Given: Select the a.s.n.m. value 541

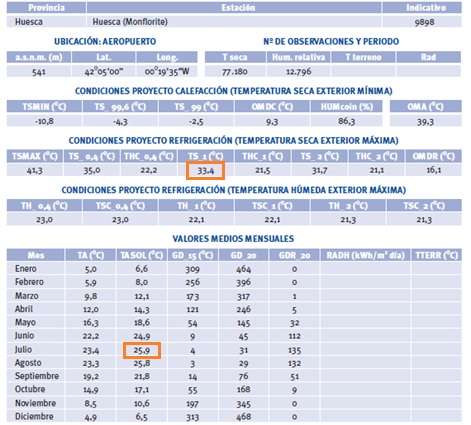Looking at the screenshot, I should coord(39,72).
